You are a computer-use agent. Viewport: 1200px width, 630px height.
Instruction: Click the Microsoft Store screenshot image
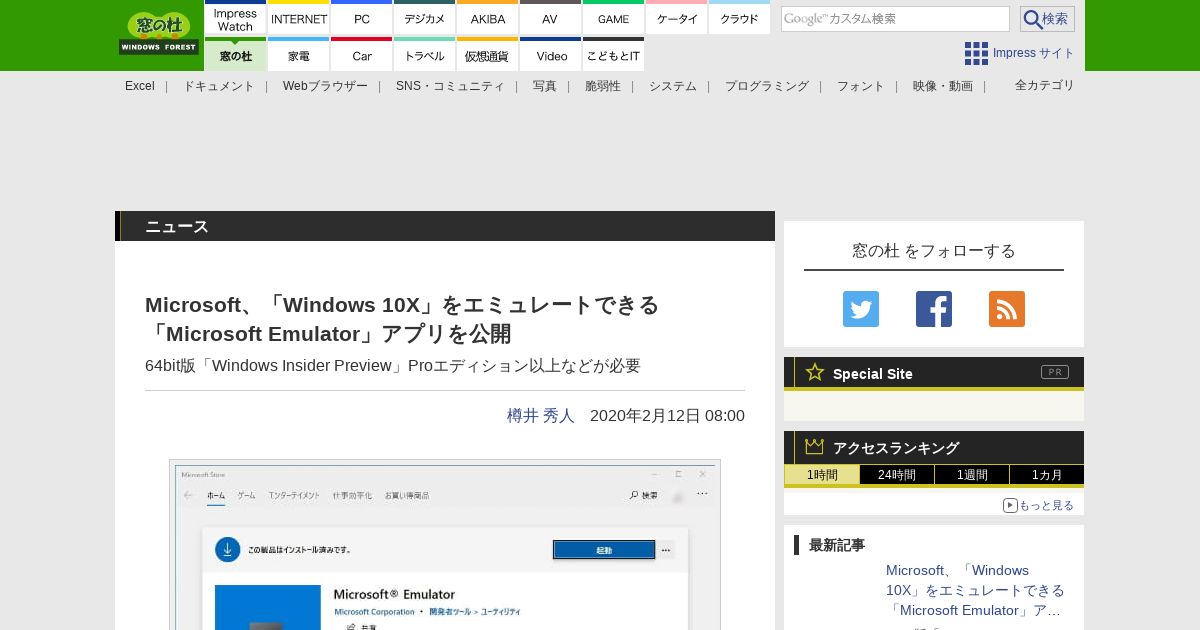[x=445, y=545]
